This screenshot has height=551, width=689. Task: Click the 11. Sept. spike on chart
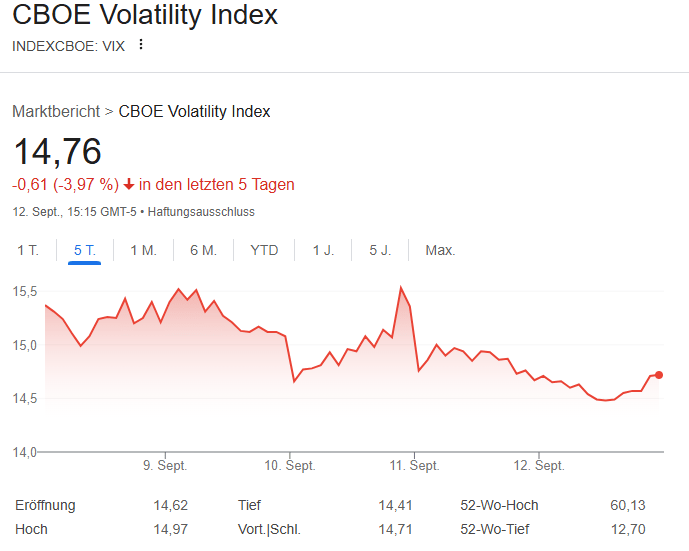click(x=401, y=288)
